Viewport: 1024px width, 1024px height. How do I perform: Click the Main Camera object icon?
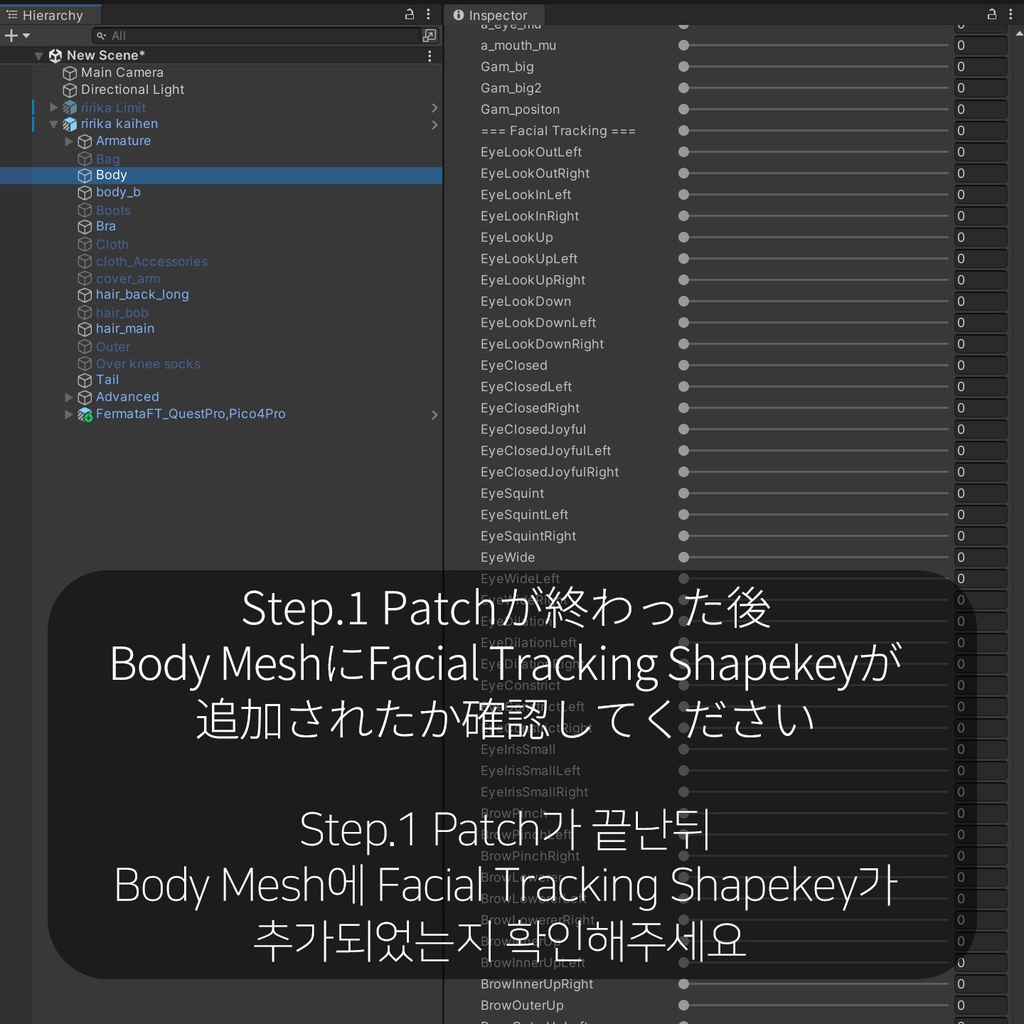coord(69,72)
